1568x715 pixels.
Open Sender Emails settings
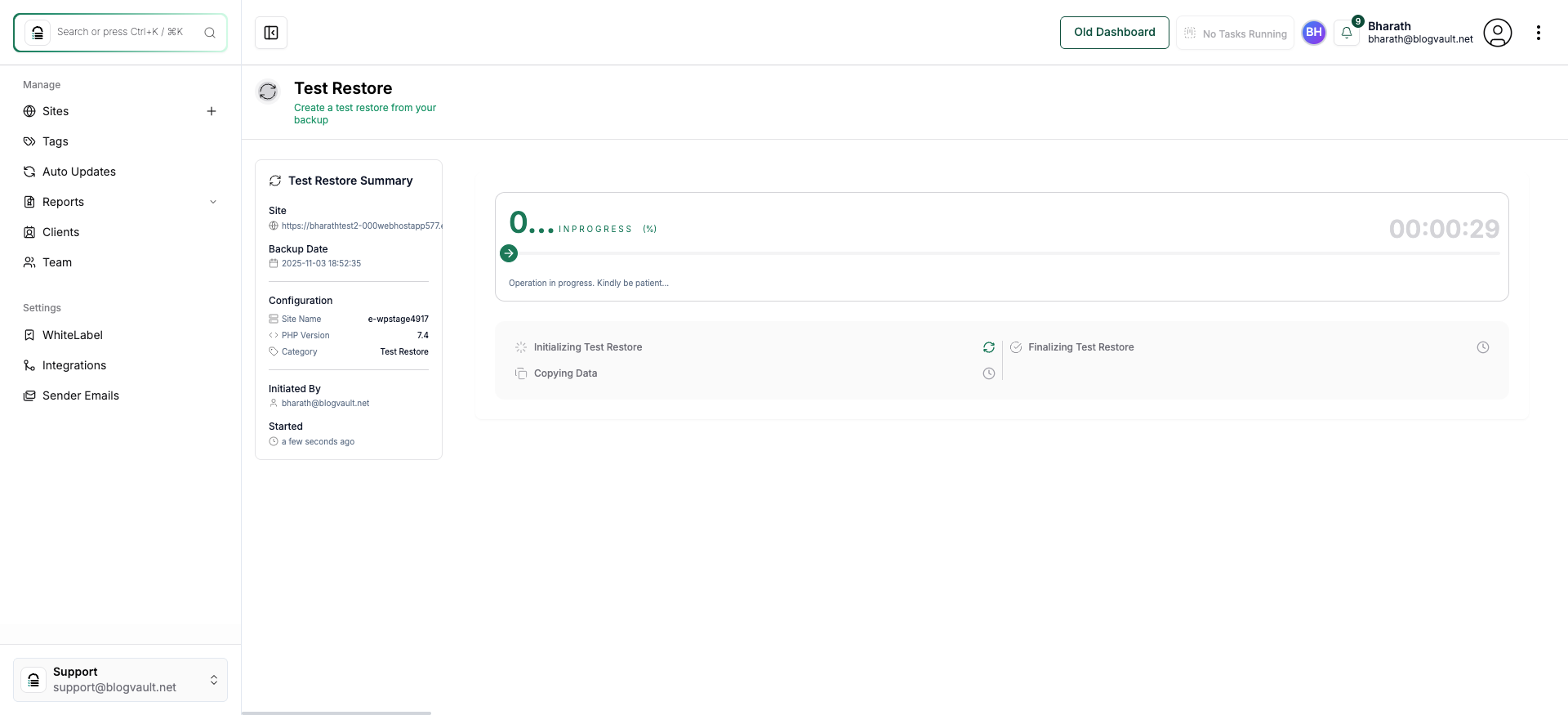(81, 395)
